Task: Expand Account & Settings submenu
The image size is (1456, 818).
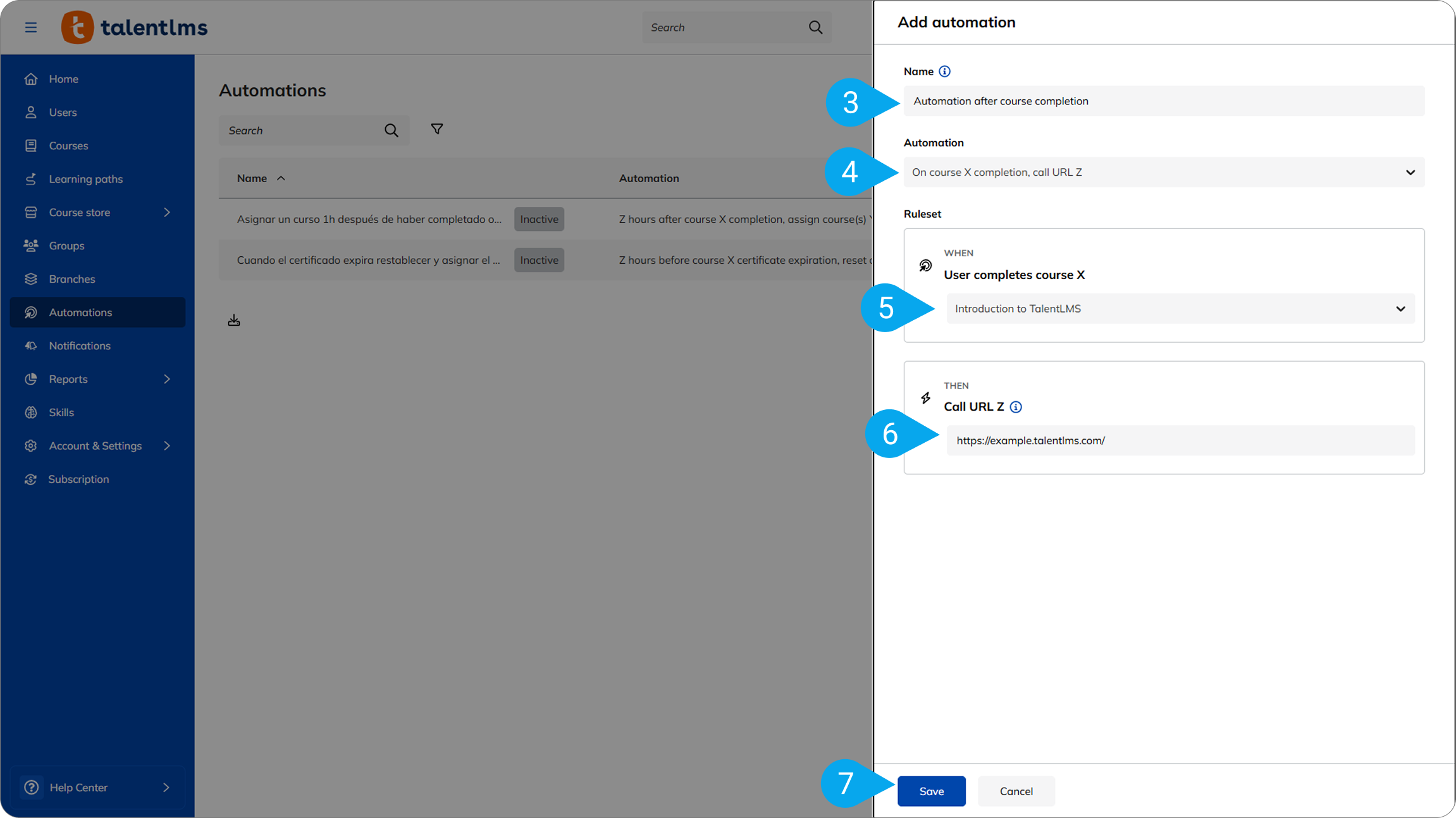Action: click(167, 446)
